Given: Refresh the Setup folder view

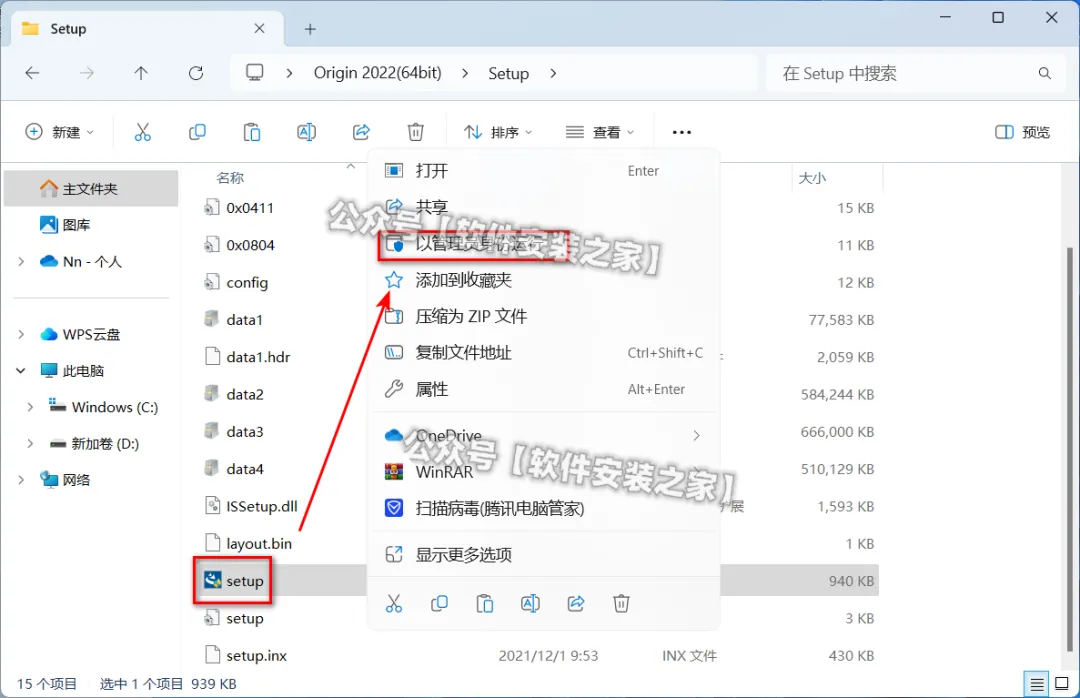Looking at the screenshot, I should 196,73.
